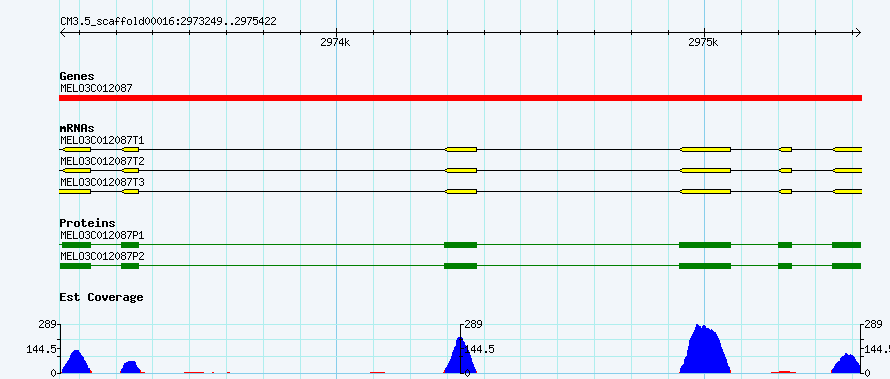Click the Est Coverage track heading
890x379 pixels.
click(101, 297)
